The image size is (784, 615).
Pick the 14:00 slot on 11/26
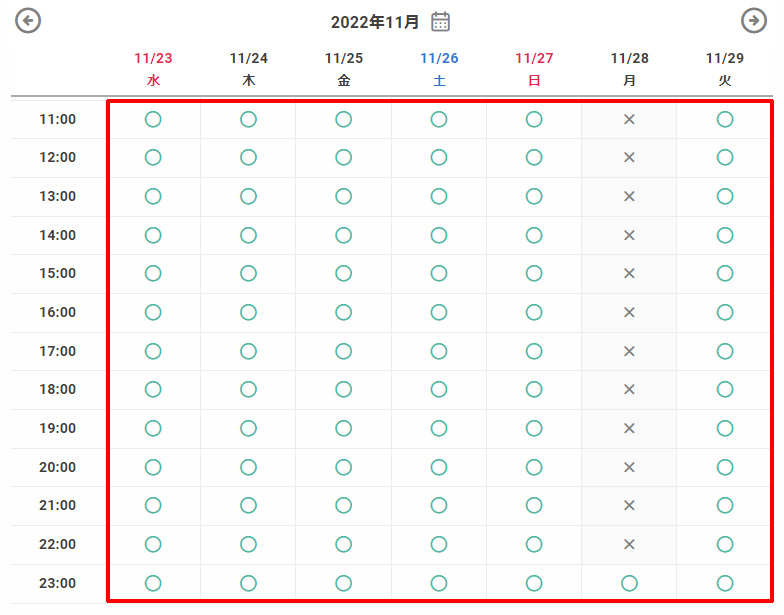tap(439, 236)
